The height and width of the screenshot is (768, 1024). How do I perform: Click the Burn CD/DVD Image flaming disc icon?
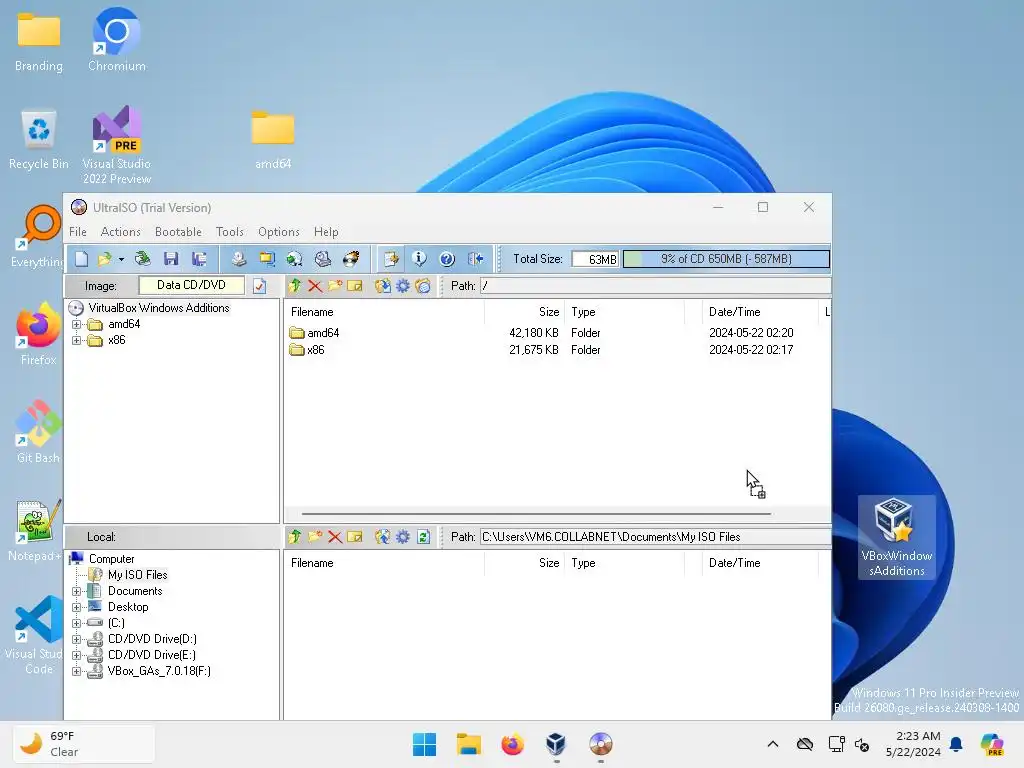pyautogui.click(x=351, y=259)
